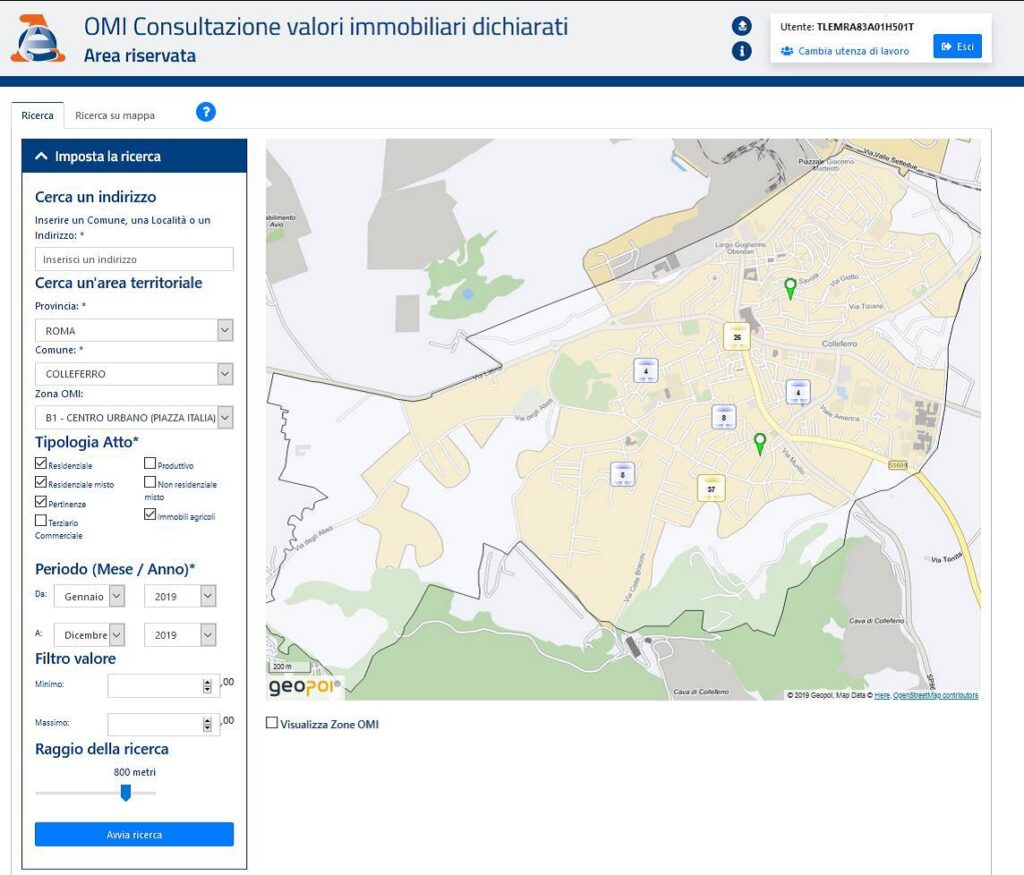Open the cluster marker 4 near Viale America
The width and height of the screenshot is (1024, 875).
pos(797,392)
